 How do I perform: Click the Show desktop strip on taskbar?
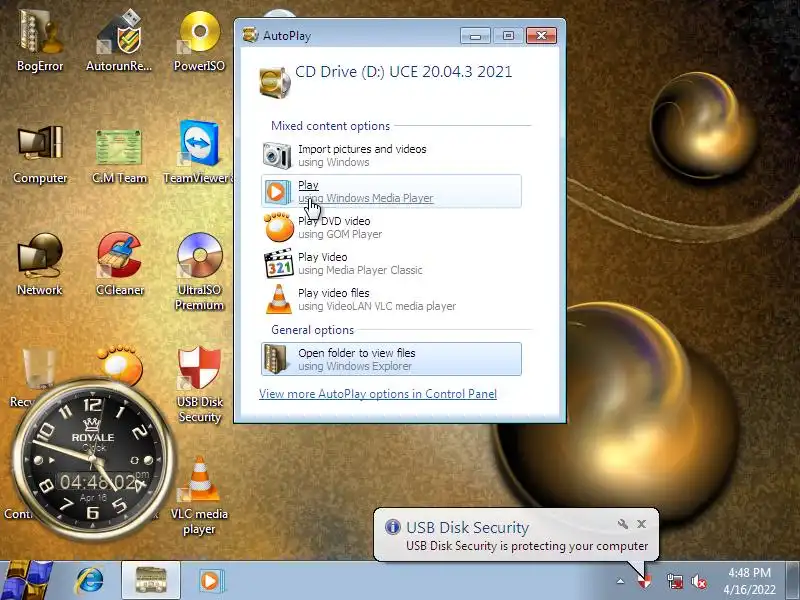(x=793, y=581)
